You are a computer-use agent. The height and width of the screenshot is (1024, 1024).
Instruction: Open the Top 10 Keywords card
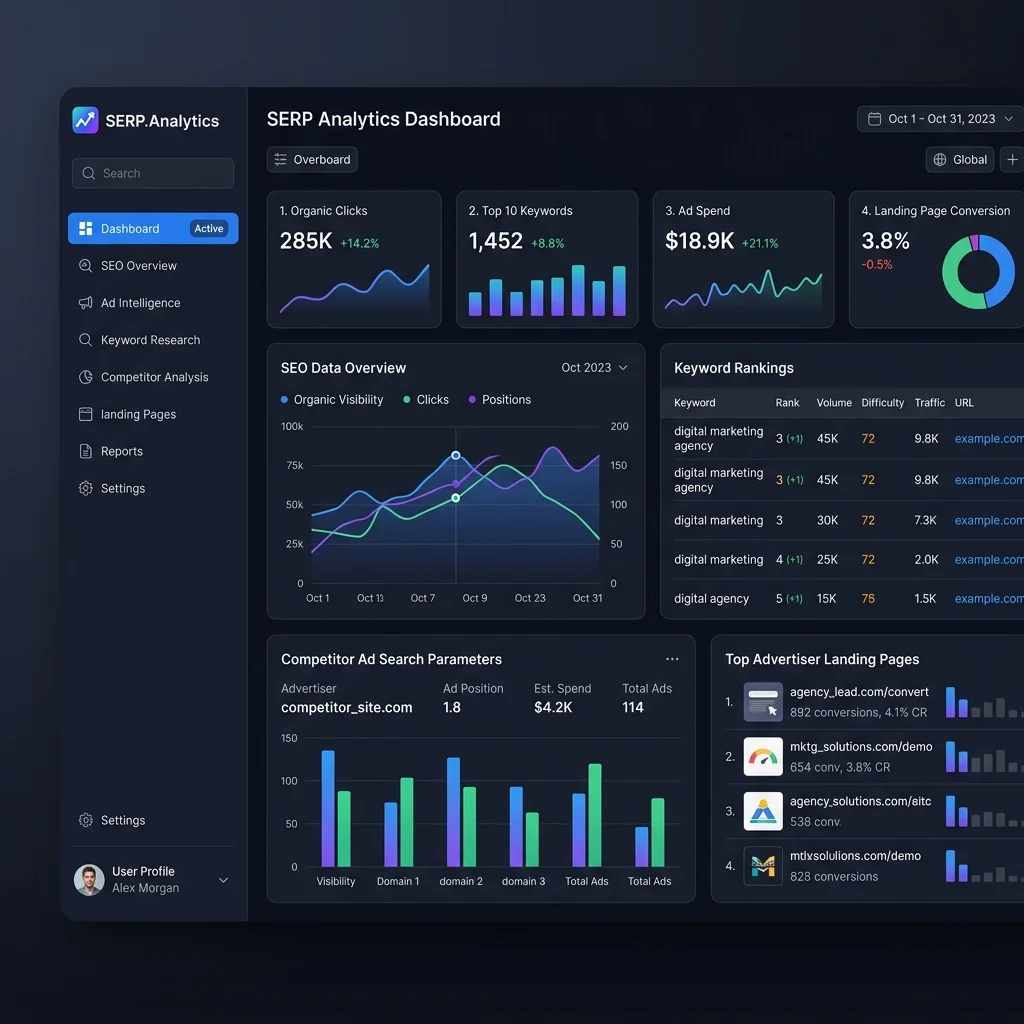[547, 259]
